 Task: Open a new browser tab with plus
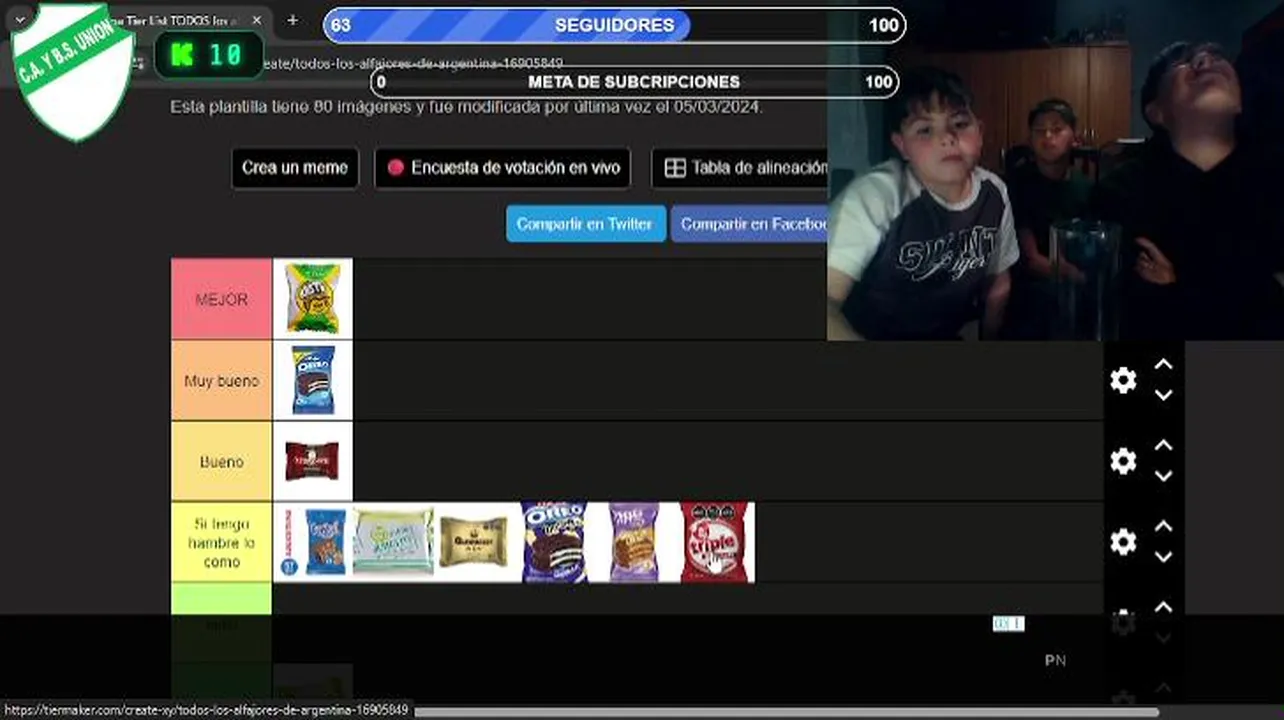click(292, 20)
